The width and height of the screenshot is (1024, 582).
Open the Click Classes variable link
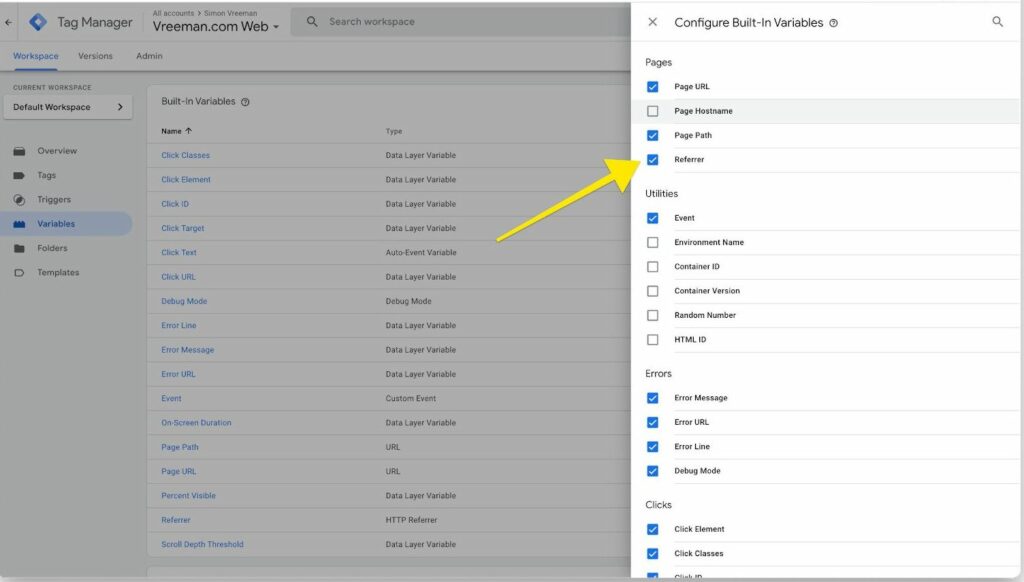pyautogui.click(x=185, y=155)
